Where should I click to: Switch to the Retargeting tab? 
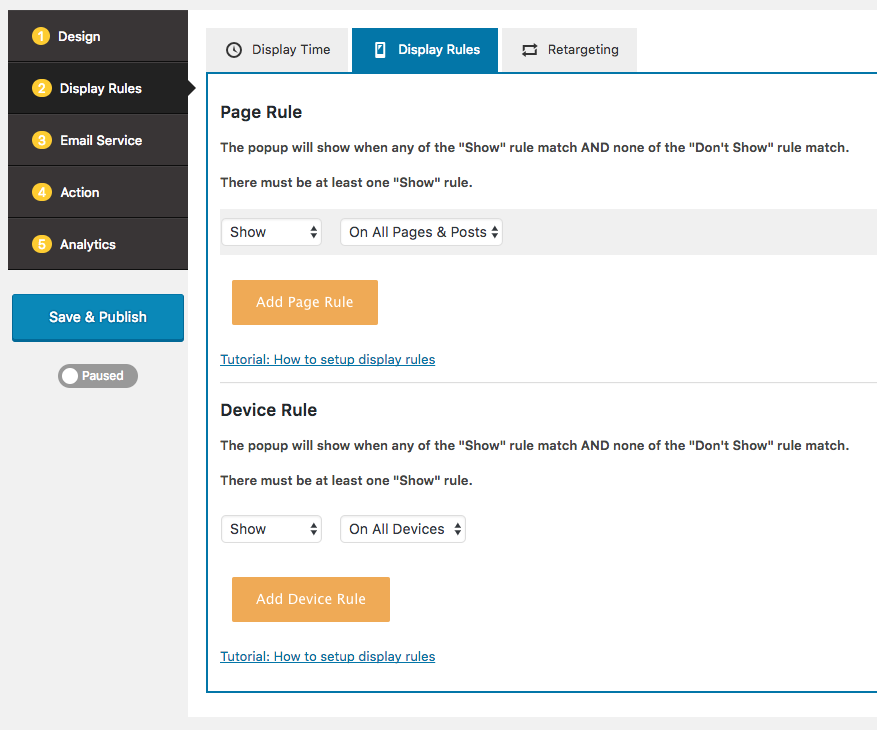pyautogui.click(x=570, y=50)
